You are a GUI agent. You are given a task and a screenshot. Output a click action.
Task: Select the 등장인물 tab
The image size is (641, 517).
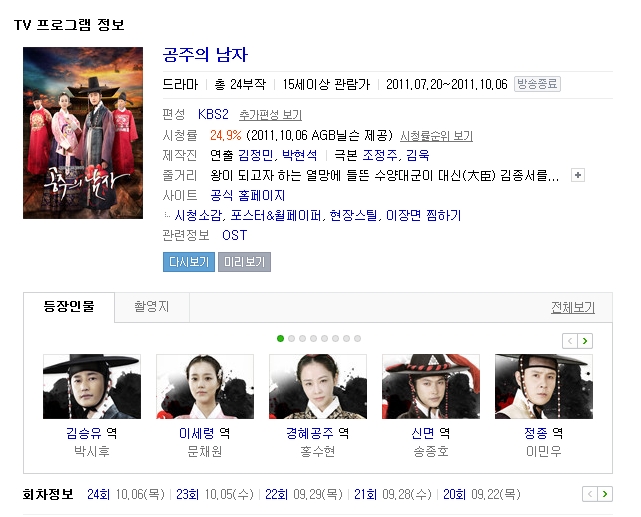click(69, 307)
